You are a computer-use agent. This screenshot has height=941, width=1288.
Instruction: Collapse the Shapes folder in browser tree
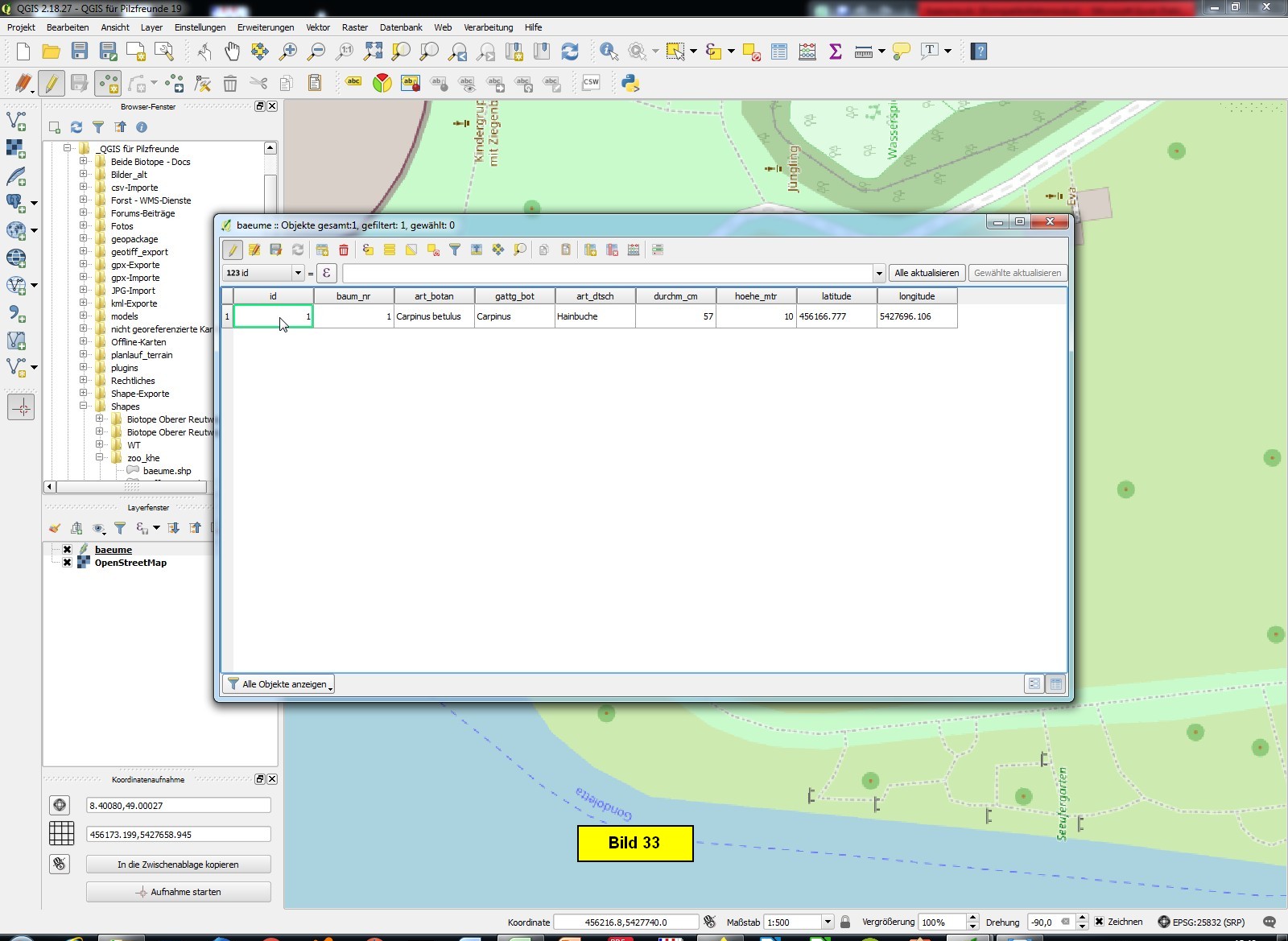tap(83, 407)
